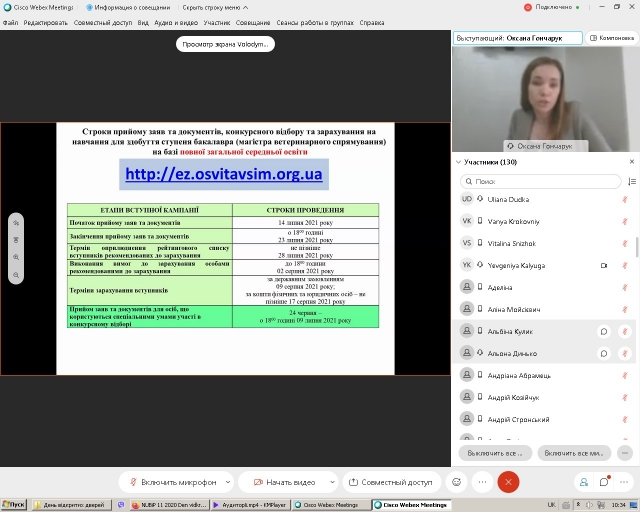Open the Совещание menu
The height and width of the screenshot is (512, 640).
click(252, 21)
